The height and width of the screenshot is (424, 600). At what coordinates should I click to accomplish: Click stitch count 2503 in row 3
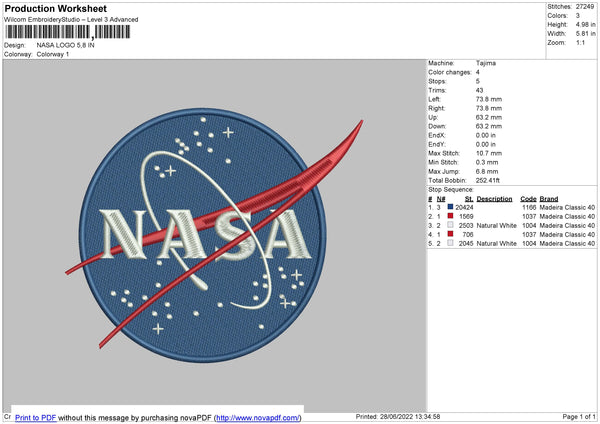[x=466, y=225]
